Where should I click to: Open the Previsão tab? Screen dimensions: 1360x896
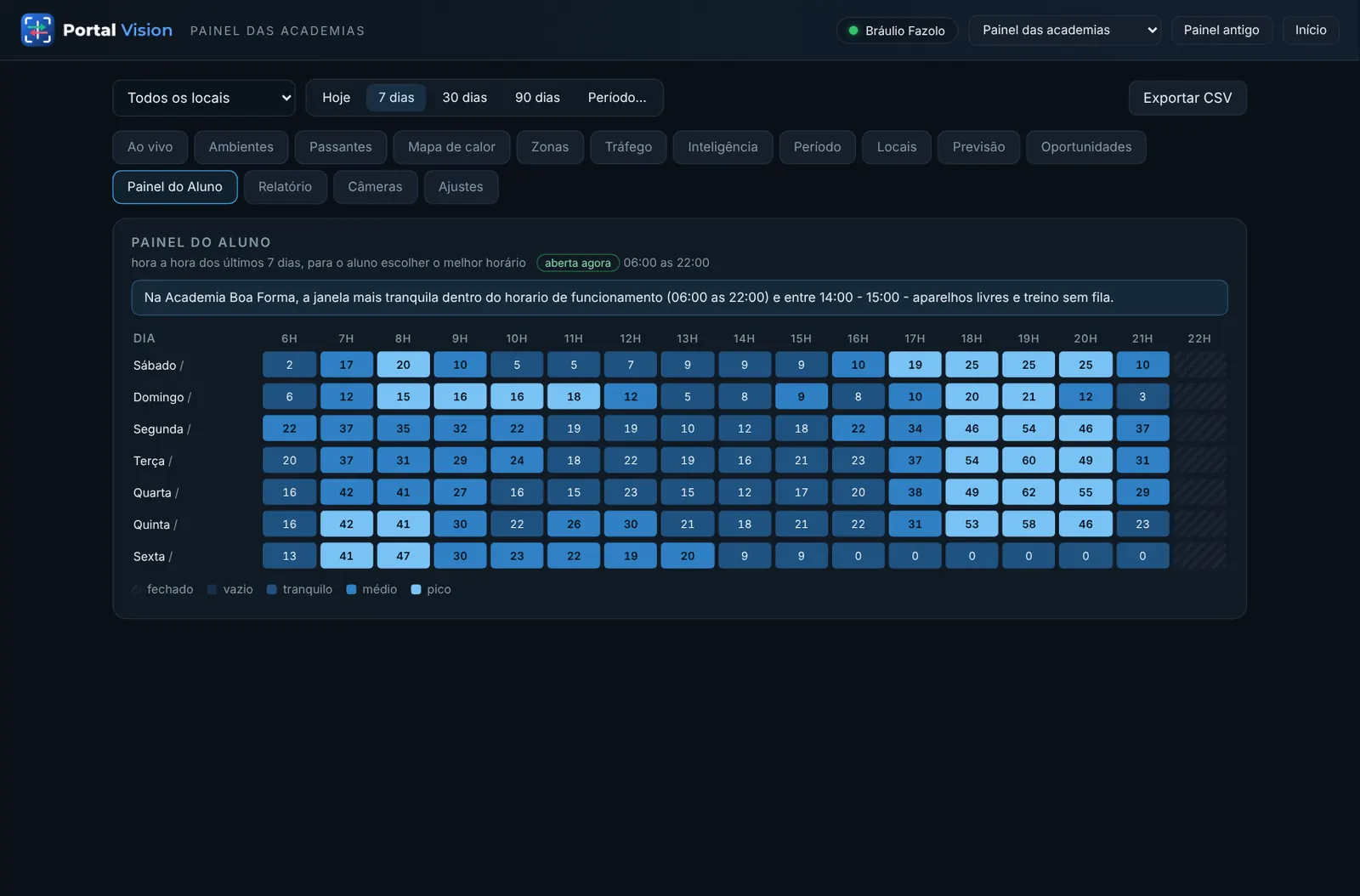(978, 147)
